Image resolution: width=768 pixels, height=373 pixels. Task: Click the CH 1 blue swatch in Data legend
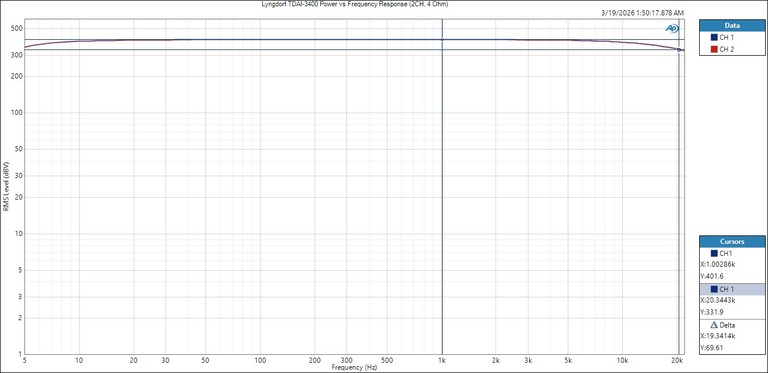714,37
